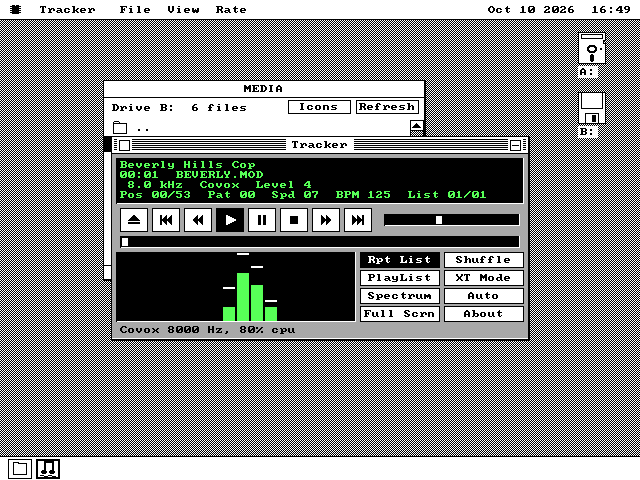
Task: Open the B: floppy drive icon
Action: tap(591, 108)
